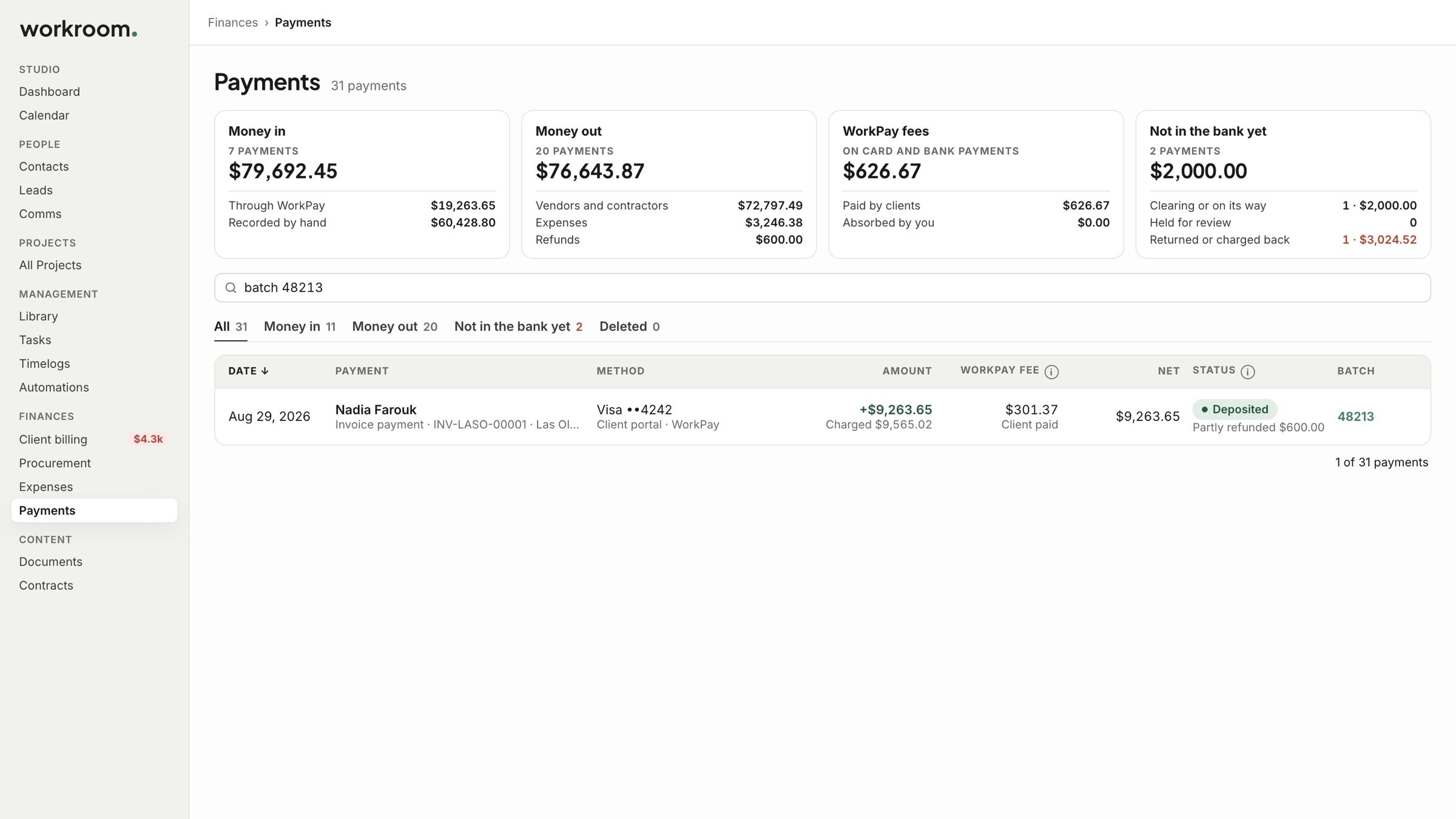Open Comms in the sidebar
Viewport: 1456px width, 819px height.
click(40, 214)
